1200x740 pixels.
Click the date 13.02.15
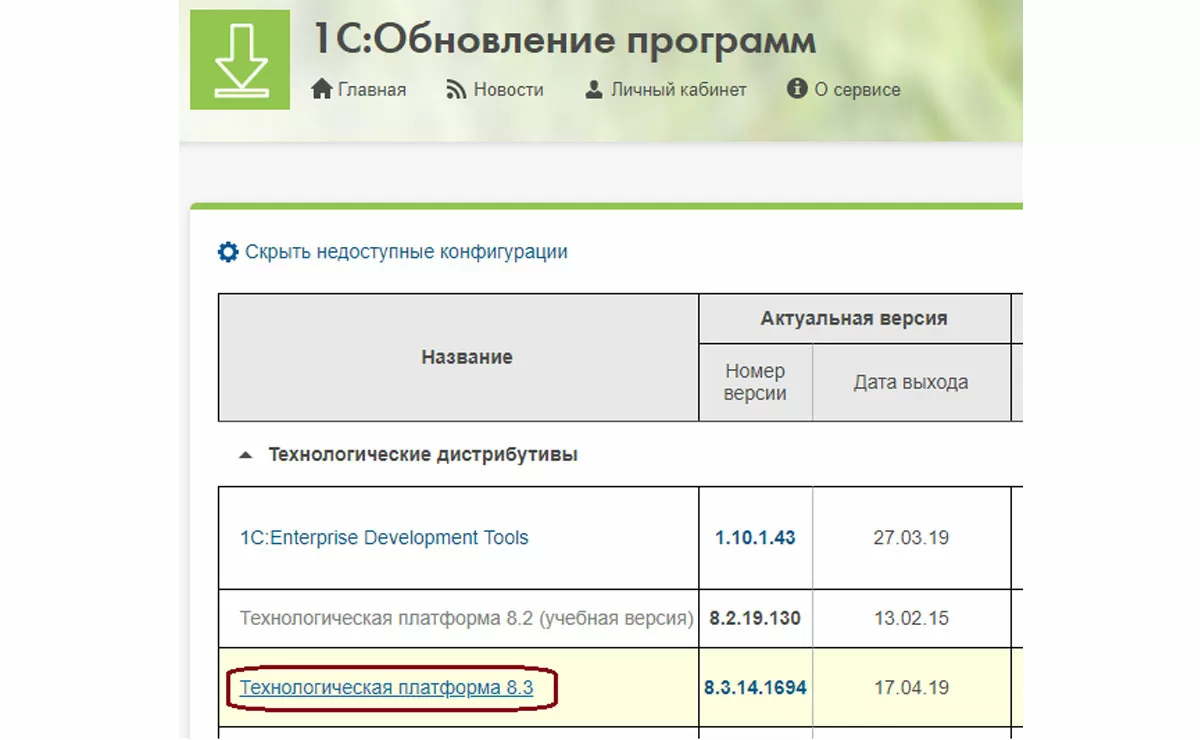(x=910, y=618)
